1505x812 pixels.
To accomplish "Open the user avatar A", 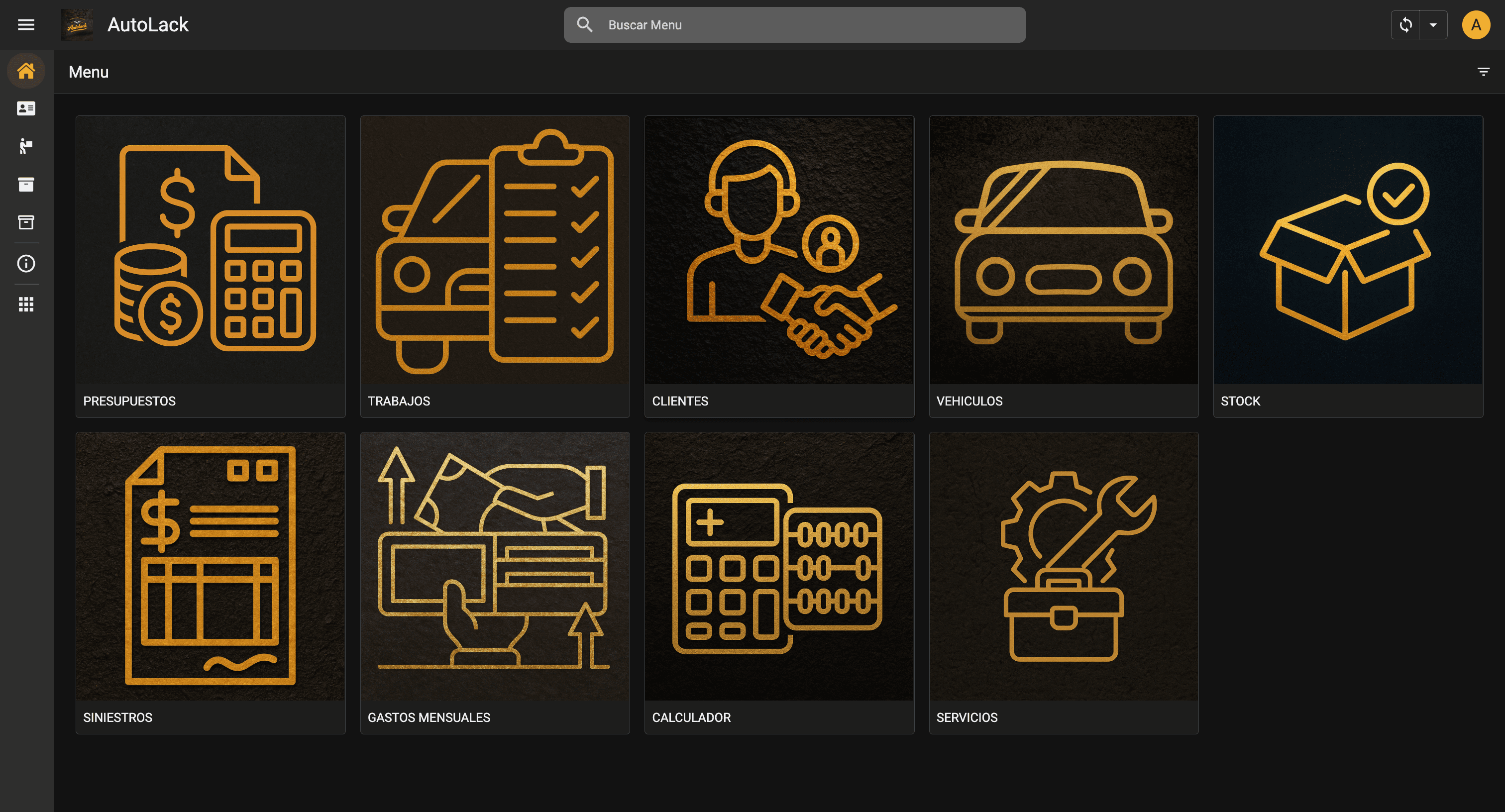I will [x=1476, y=24].
